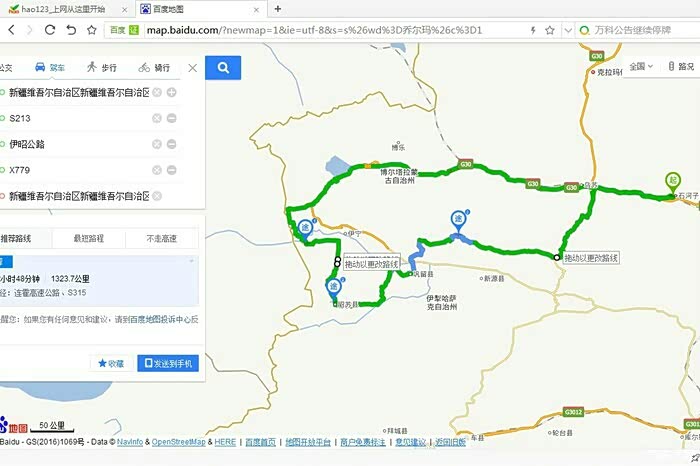
Task: Click the 伊昭公路 waypoint input
Action: [78, 144]
